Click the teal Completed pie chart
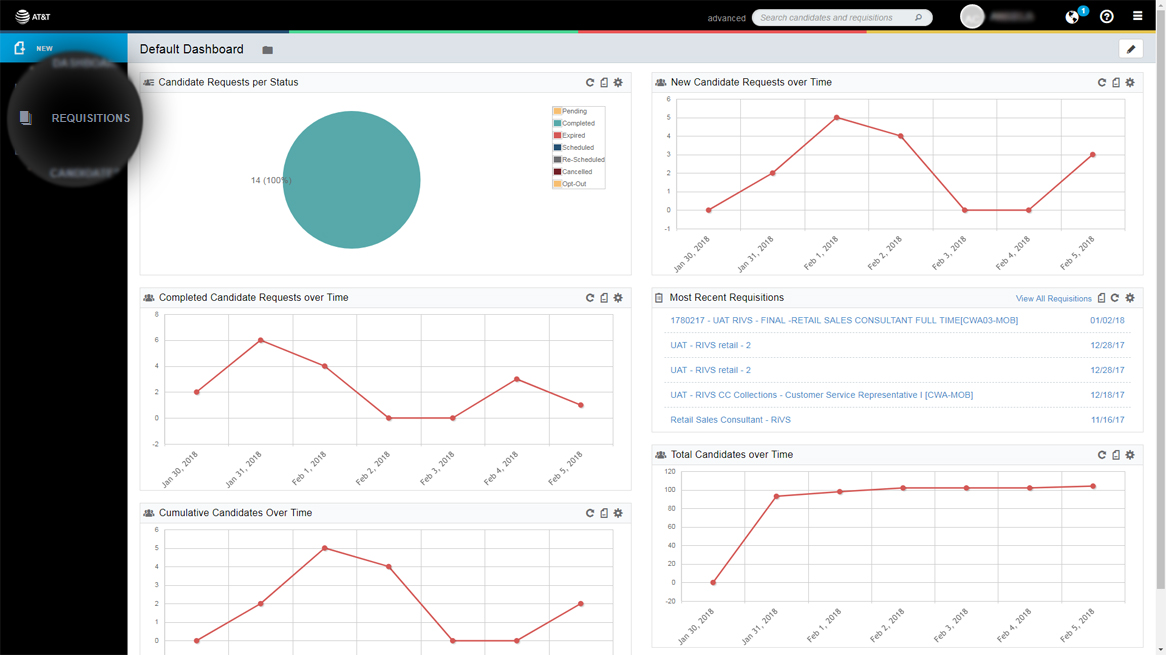Screen dimensions: 1166x655 point(352,180)
